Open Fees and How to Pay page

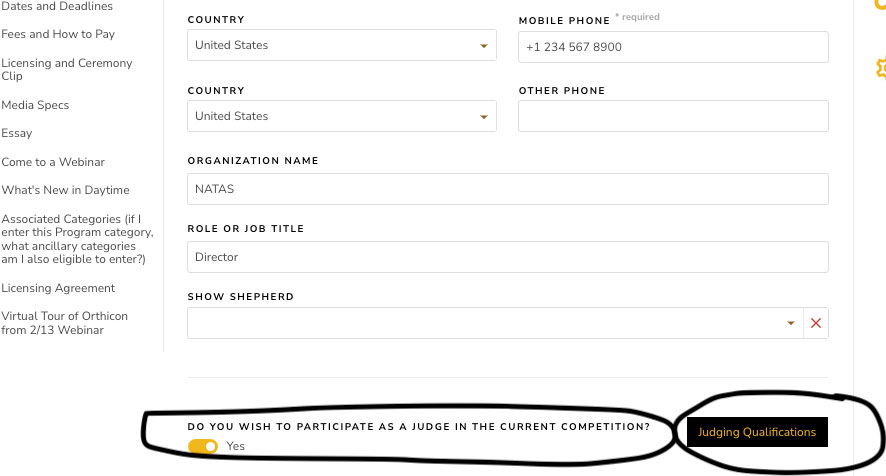[x=58, y=34]
